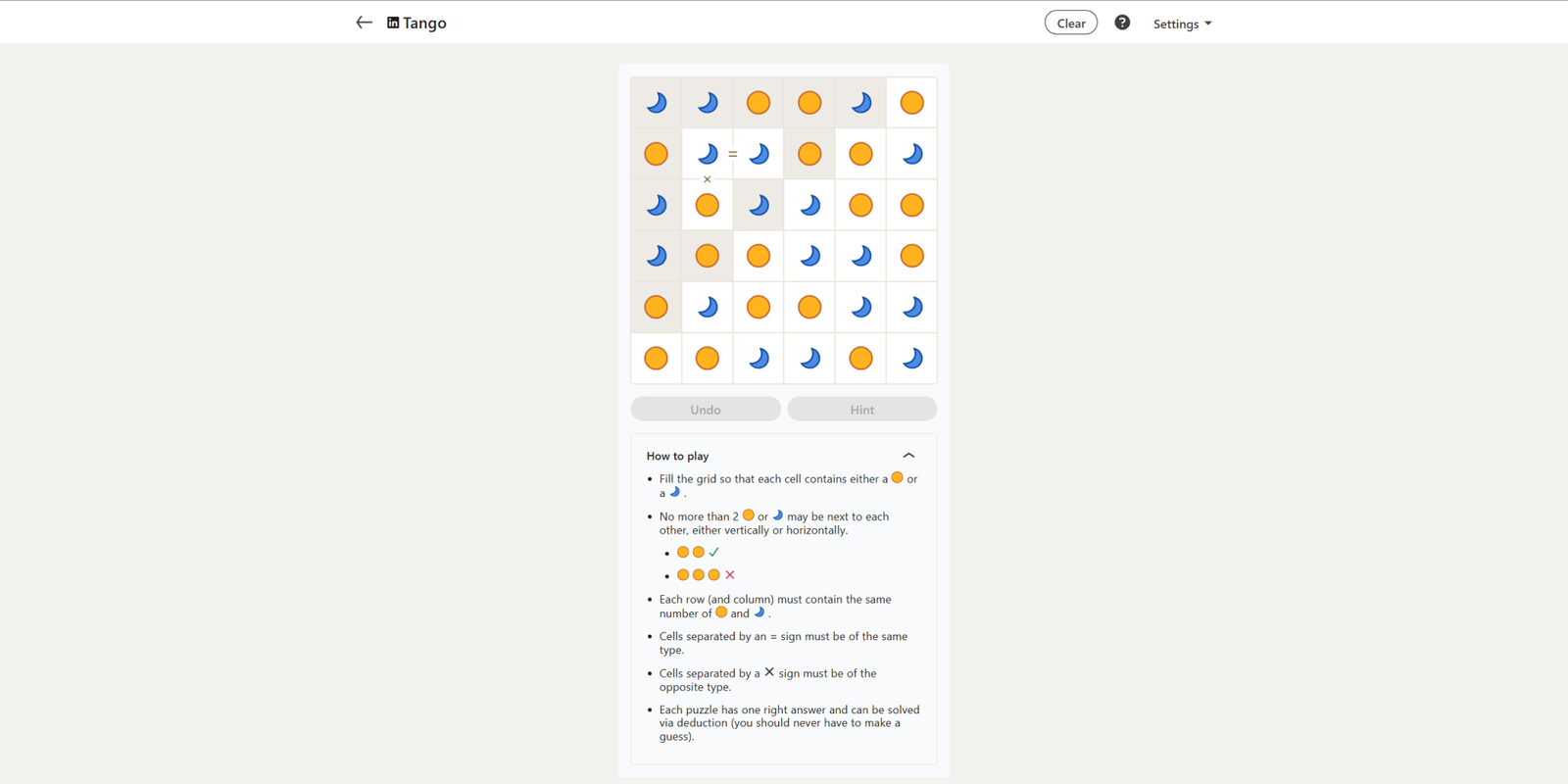
Task: Click the sun in the top-right grid cell
Action: [x=911, y=103]
